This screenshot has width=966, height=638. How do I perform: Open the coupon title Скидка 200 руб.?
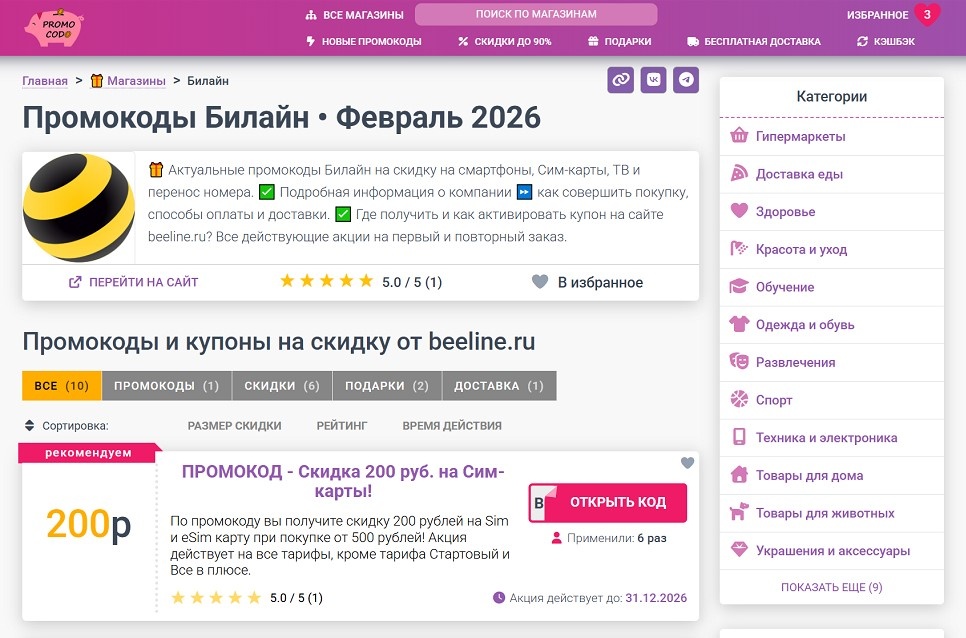coord(343,481)
